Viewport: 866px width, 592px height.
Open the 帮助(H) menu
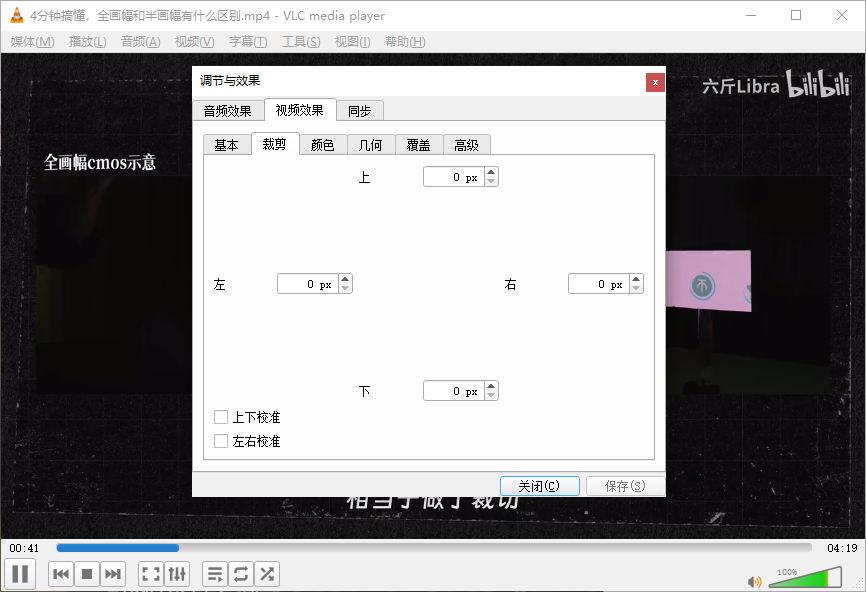(405, 42)
